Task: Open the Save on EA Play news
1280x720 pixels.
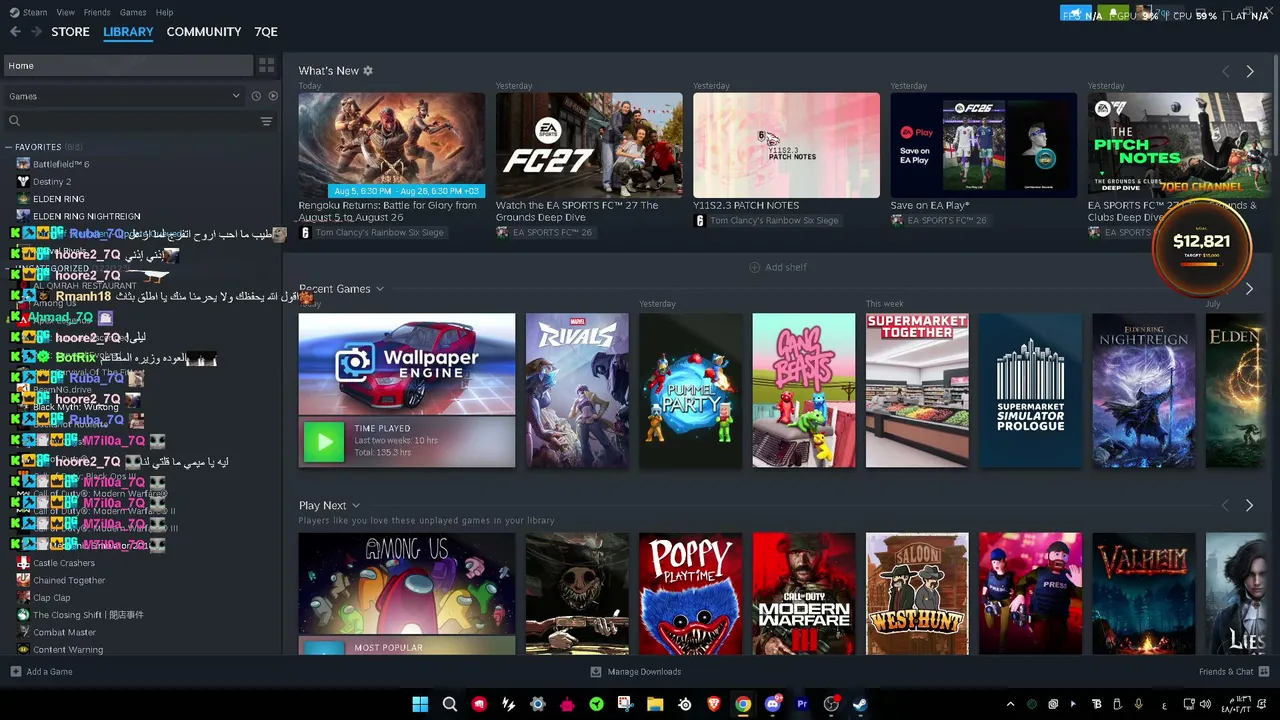Action: [984, 145]
